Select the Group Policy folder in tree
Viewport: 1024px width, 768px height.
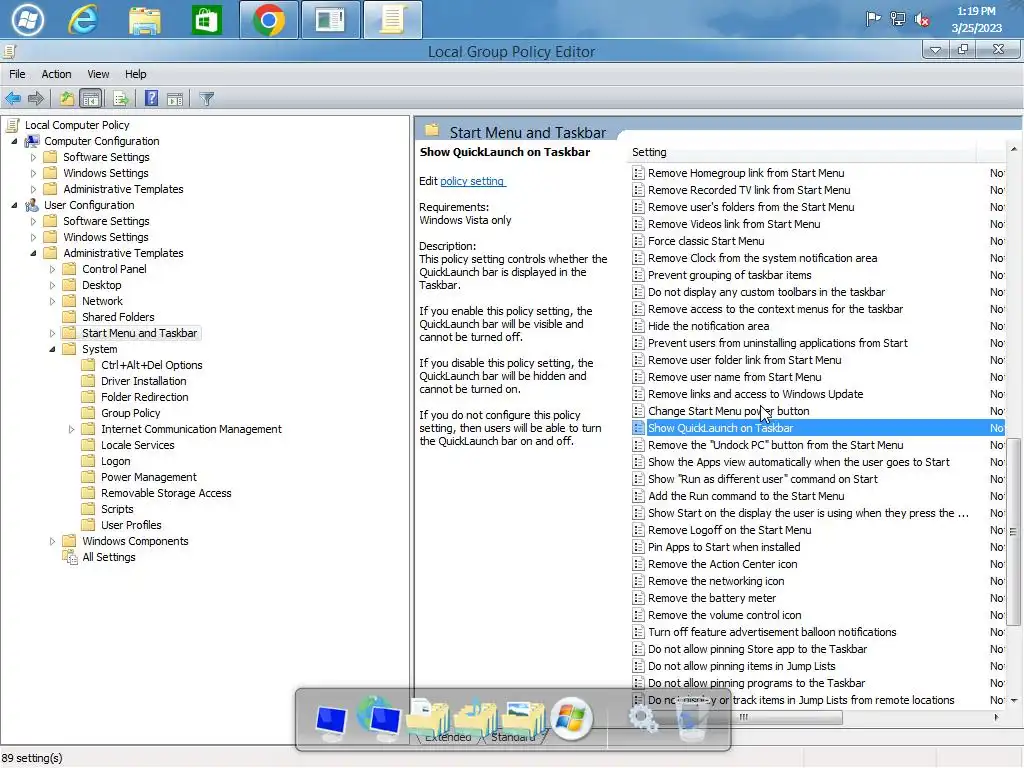[x=131, y=413]
